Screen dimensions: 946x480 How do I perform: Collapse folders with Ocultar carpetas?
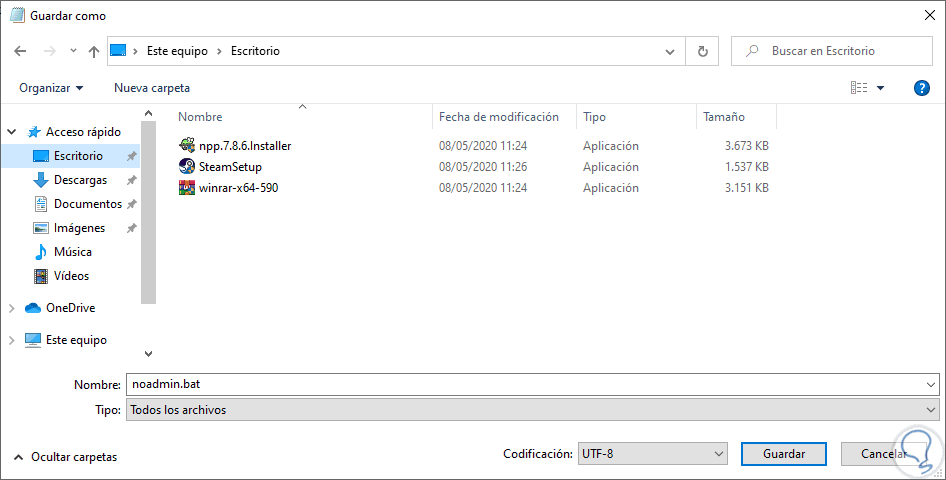tap(65, 457)
